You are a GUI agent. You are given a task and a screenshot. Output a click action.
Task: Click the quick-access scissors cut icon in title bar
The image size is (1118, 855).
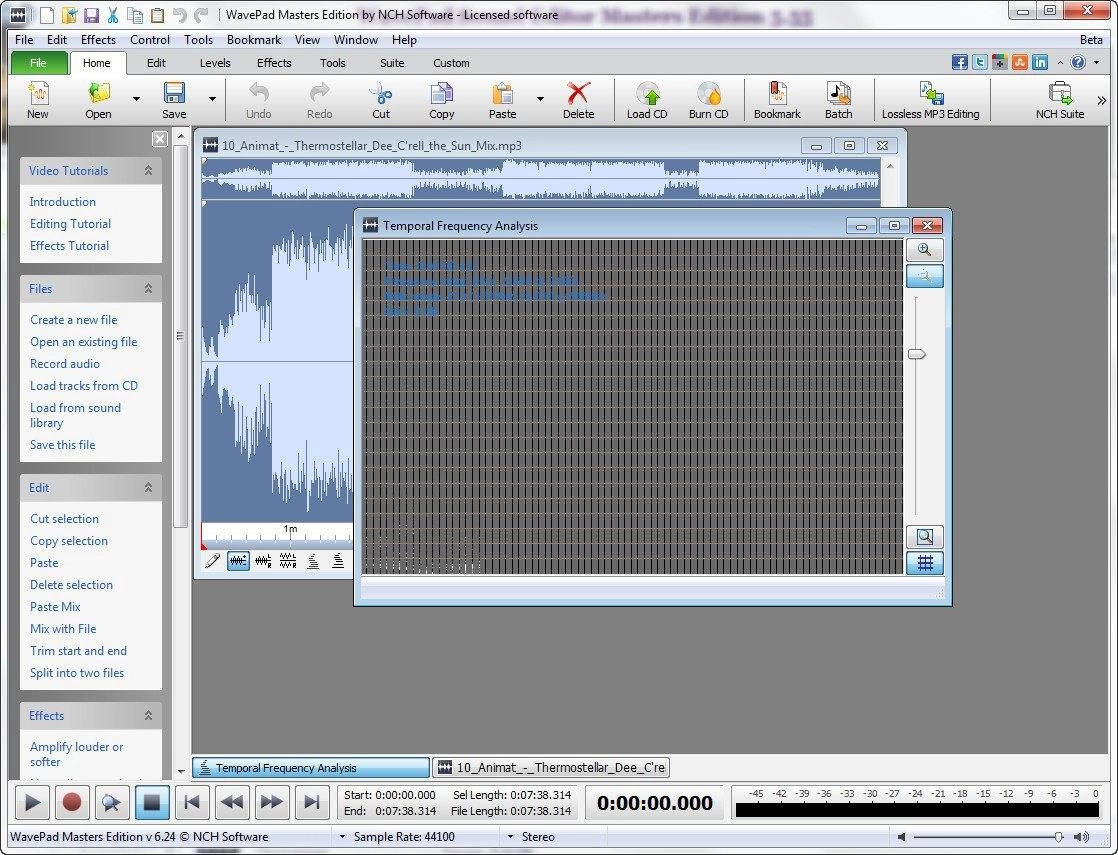pos(113,14)
